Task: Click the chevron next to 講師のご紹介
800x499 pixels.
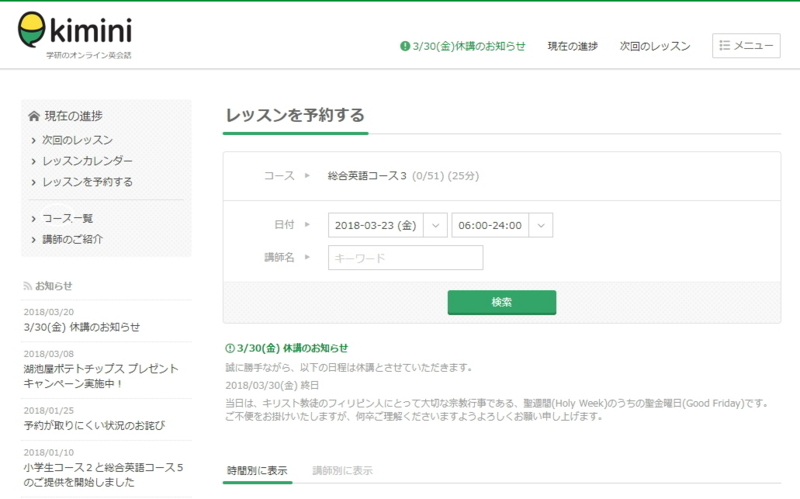Action: pyautogui.click(x=34, y=240)
